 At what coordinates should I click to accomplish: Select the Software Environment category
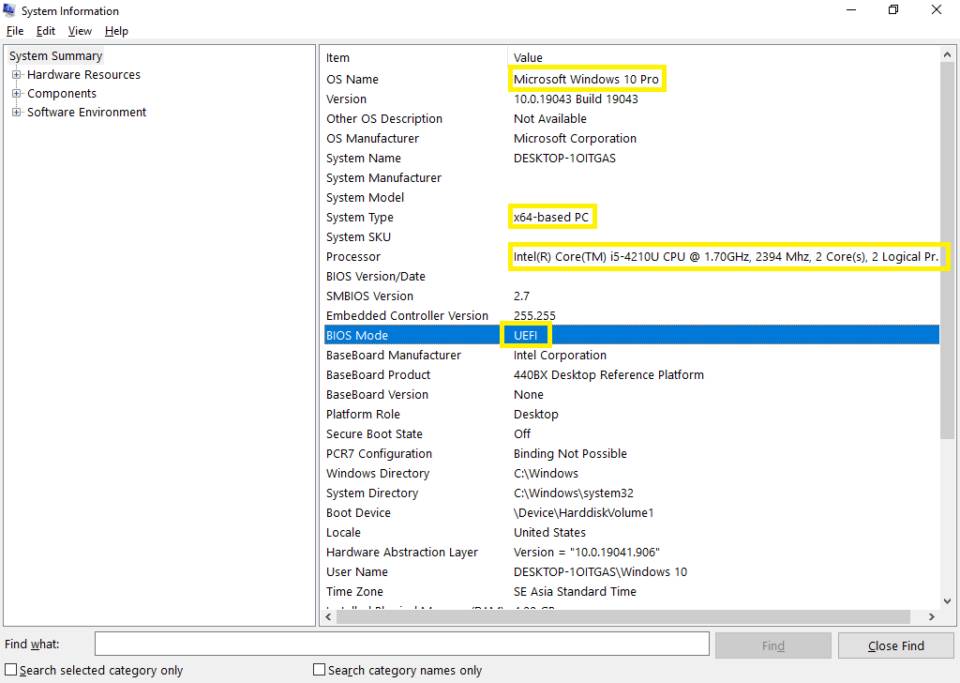pyautogui.click(x=87, y=112)
